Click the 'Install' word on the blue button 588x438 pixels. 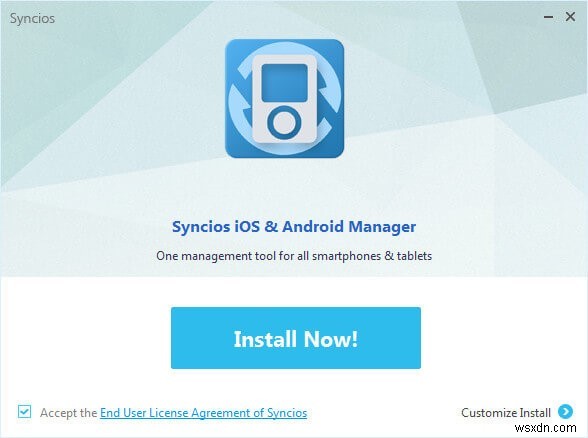pos(265,339)
